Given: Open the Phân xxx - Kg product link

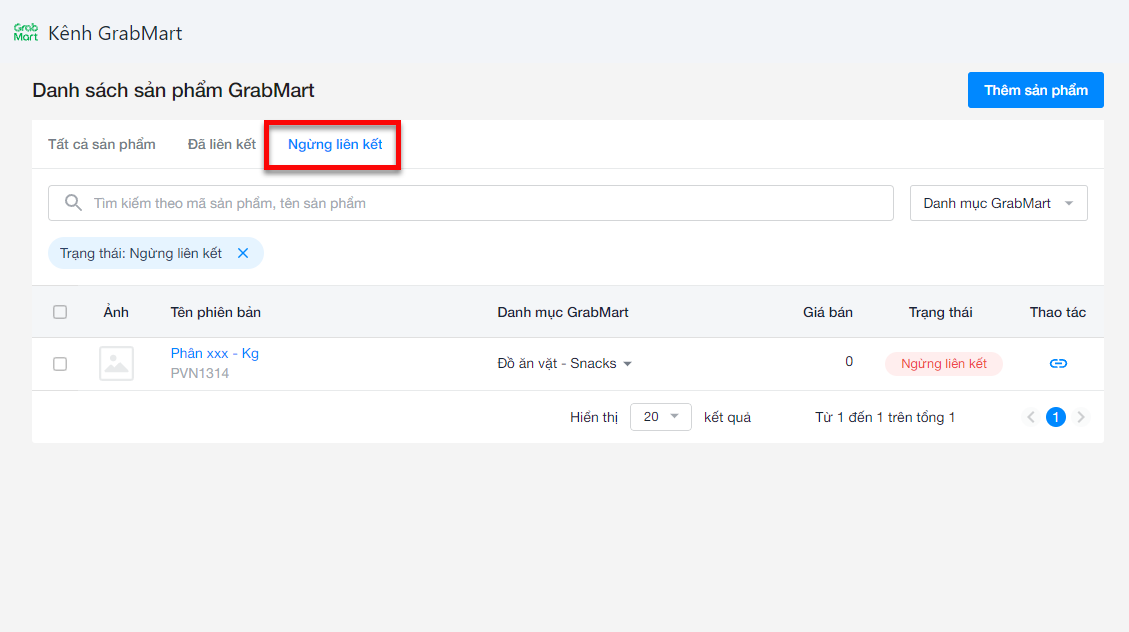Looking at the screenshot, I should point(215,353).
